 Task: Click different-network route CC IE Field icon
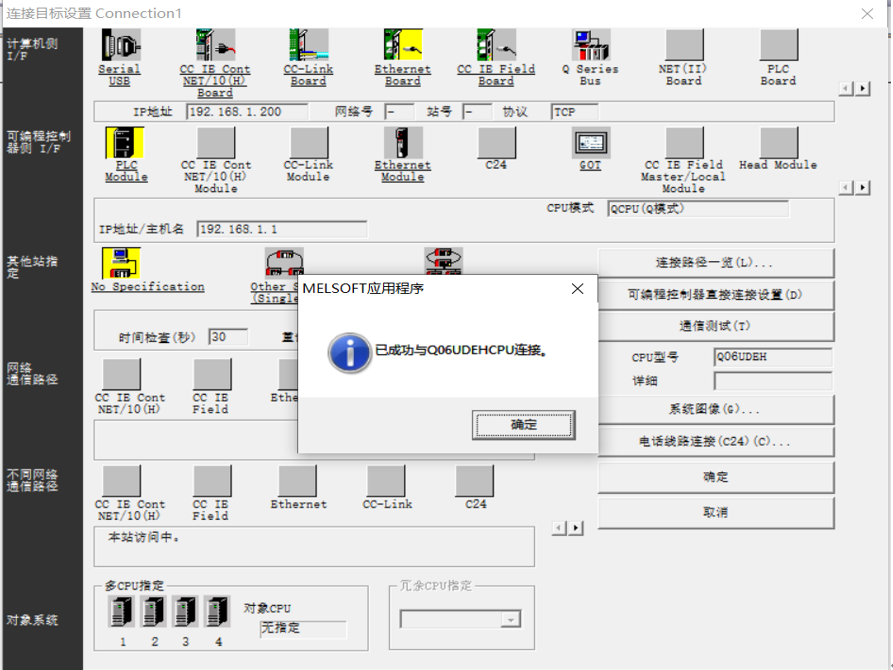point(212,480)
